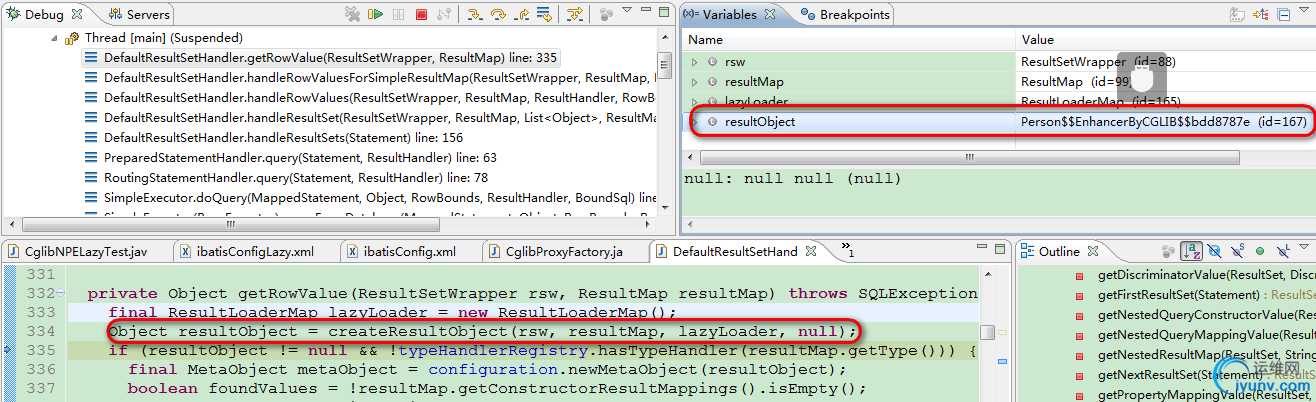Click the resultObject value cell Person$$EnhancerByCGLIB
The image size is (1316, 402).
[1164, 121]
